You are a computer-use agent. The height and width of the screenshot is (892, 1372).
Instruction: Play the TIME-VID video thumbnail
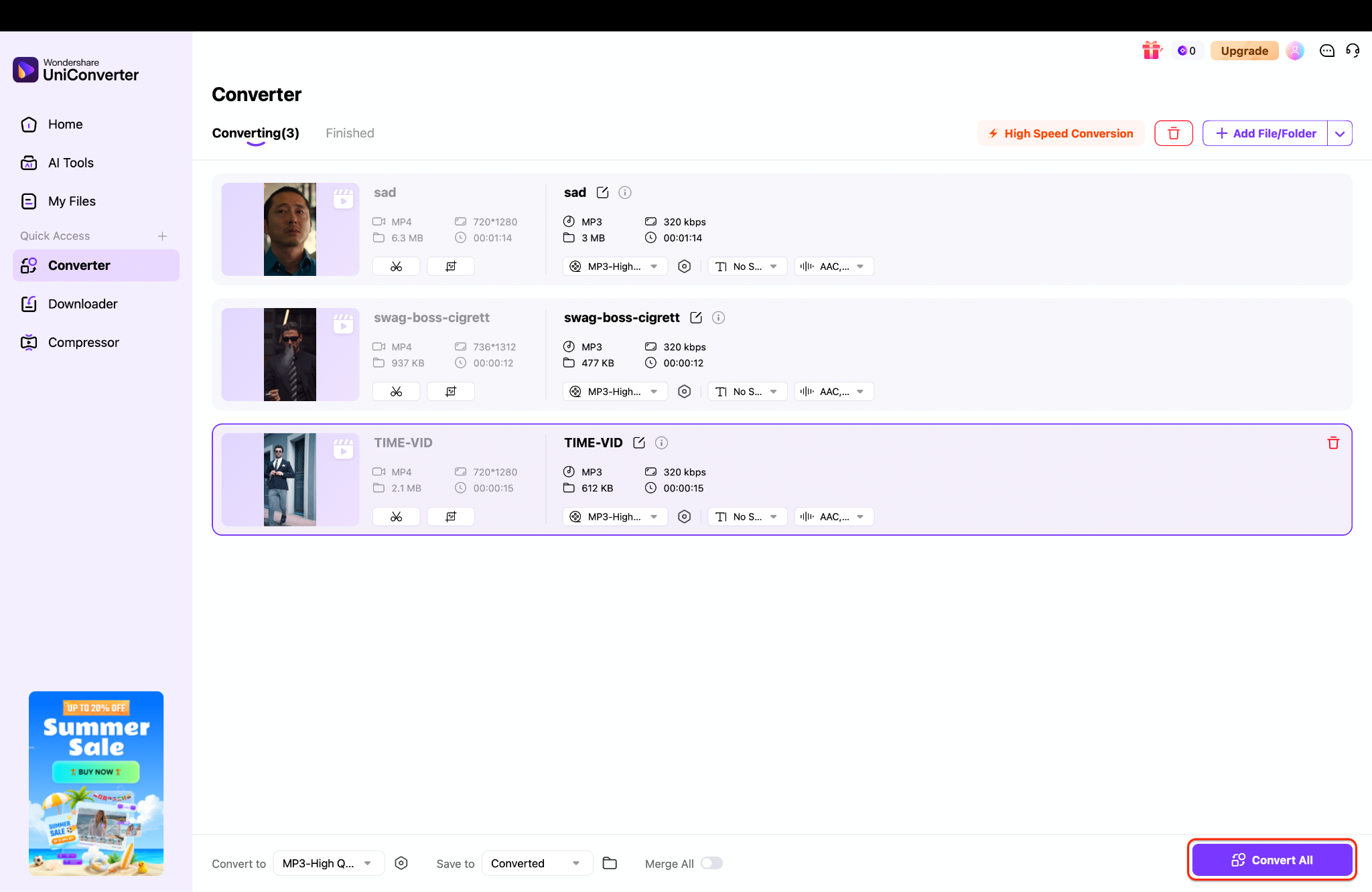(x=290, y=479)
